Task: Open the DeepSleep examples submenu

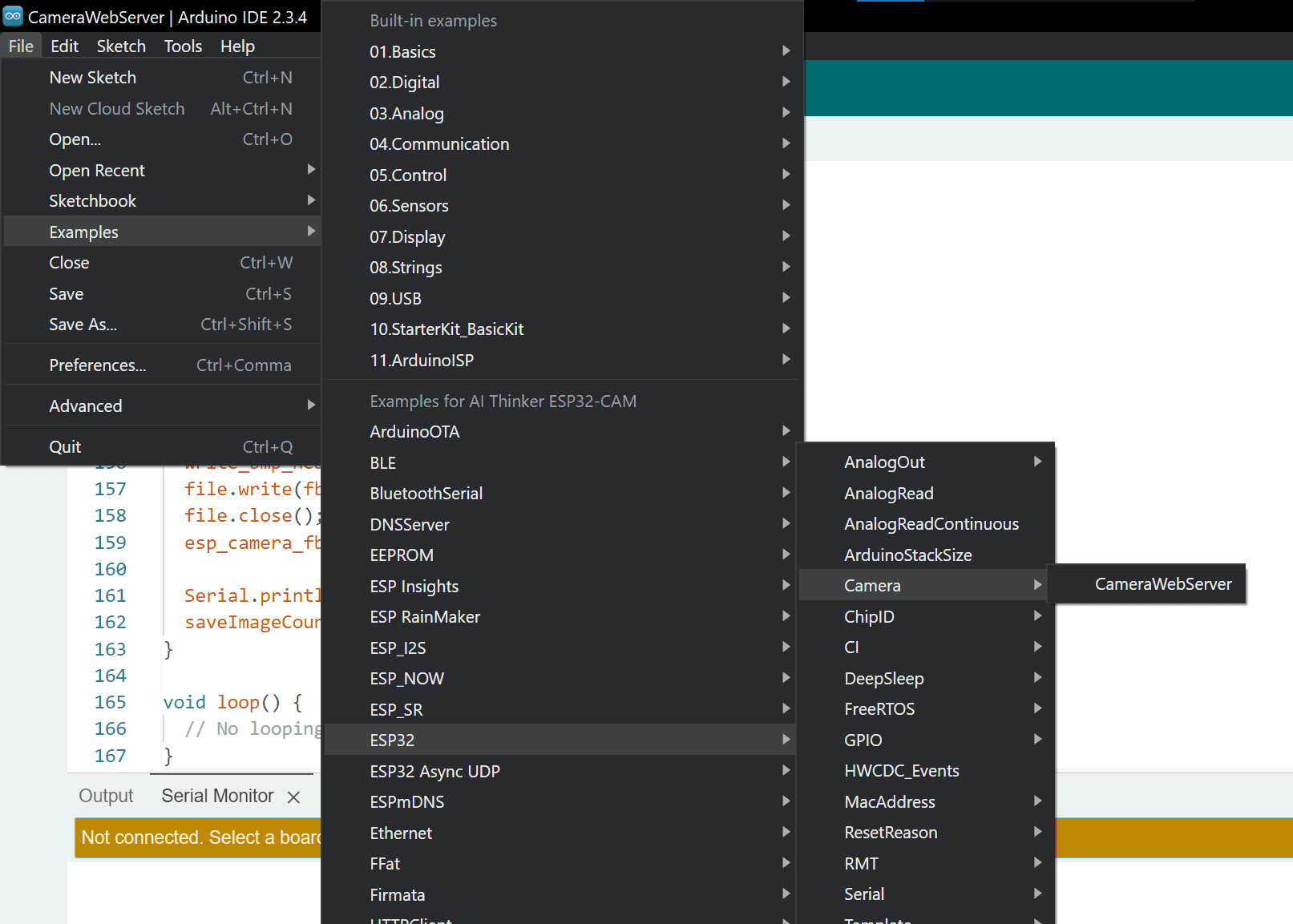Action: (883, 679)
